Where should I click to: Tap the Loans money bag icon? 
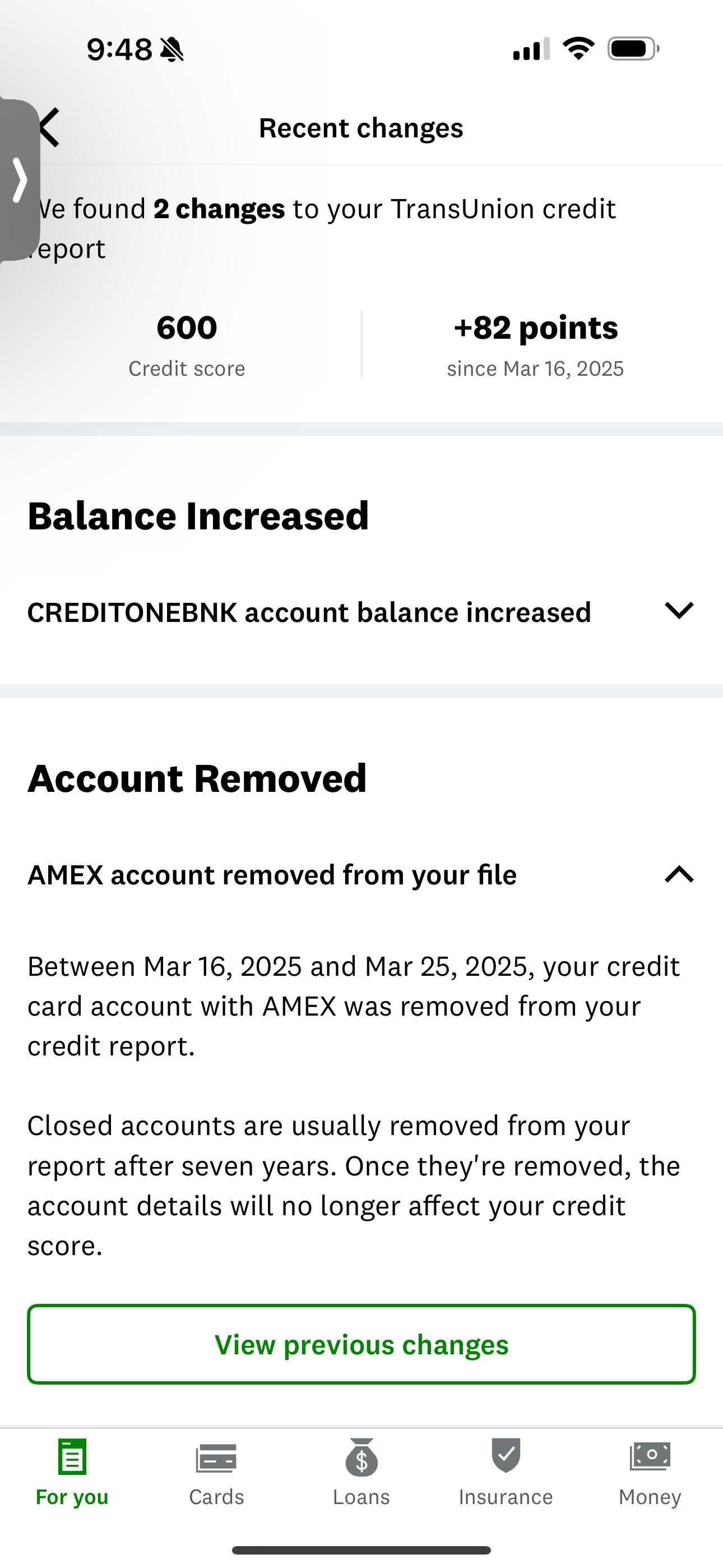coord(361,1458)
